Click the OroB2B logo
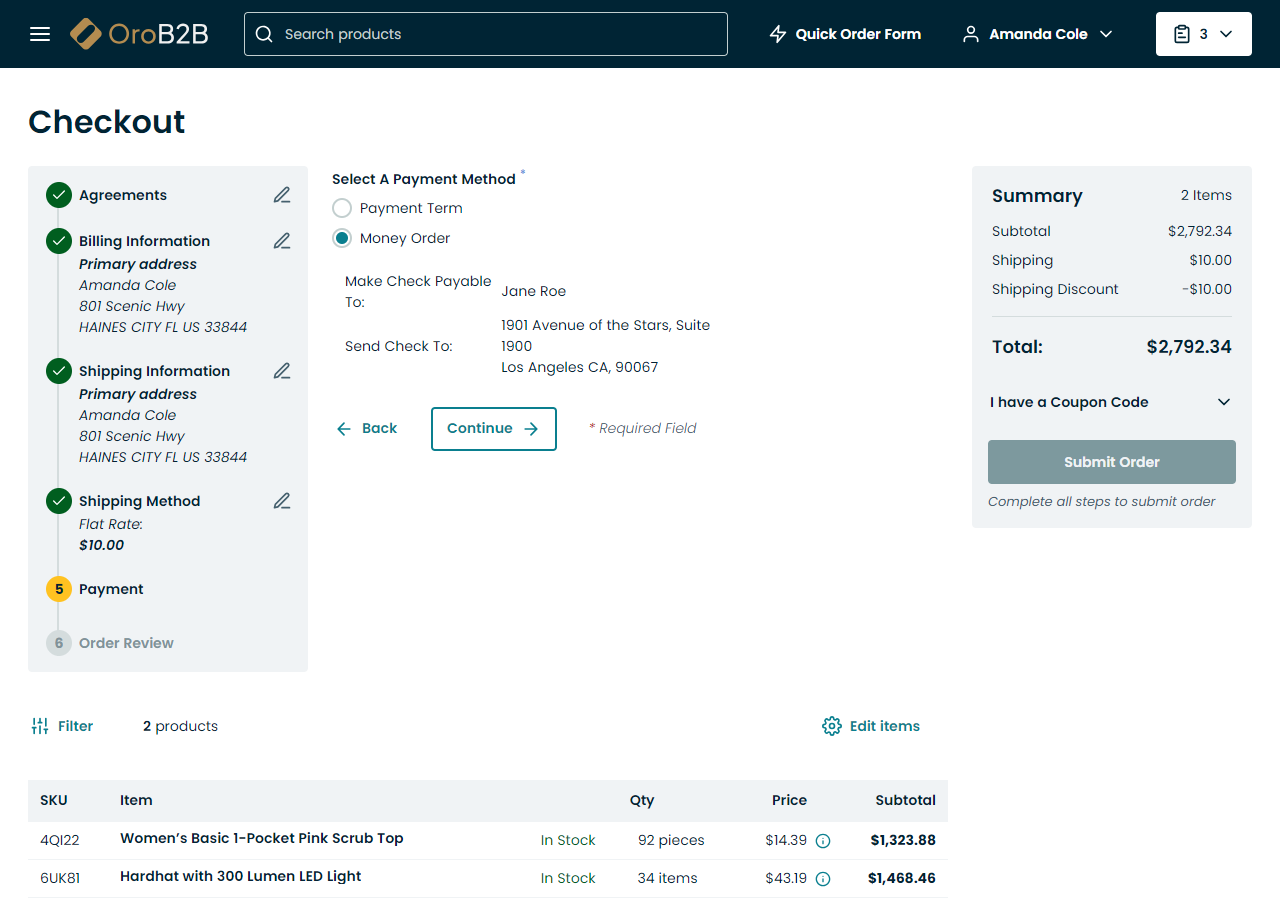 (x=139, y=34)
